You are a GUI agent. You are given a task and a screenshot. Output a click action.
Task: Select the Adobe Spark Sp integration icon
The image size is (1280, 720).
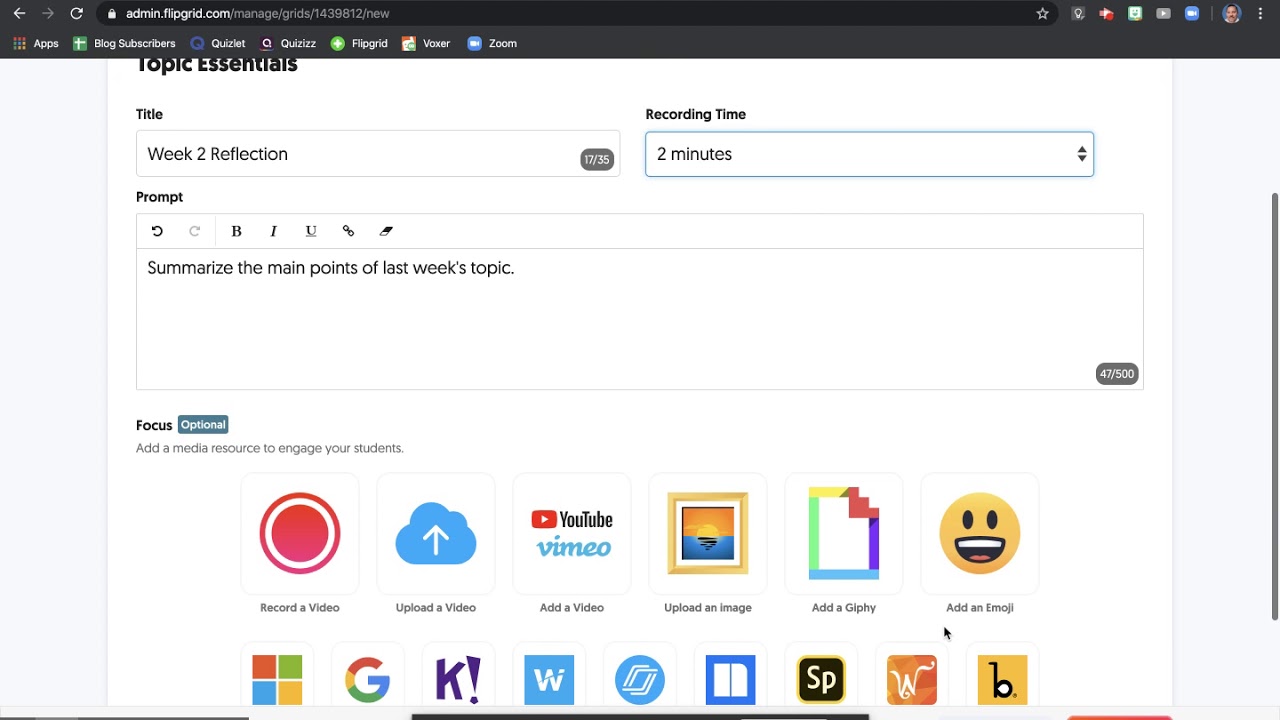coord(821,680)
